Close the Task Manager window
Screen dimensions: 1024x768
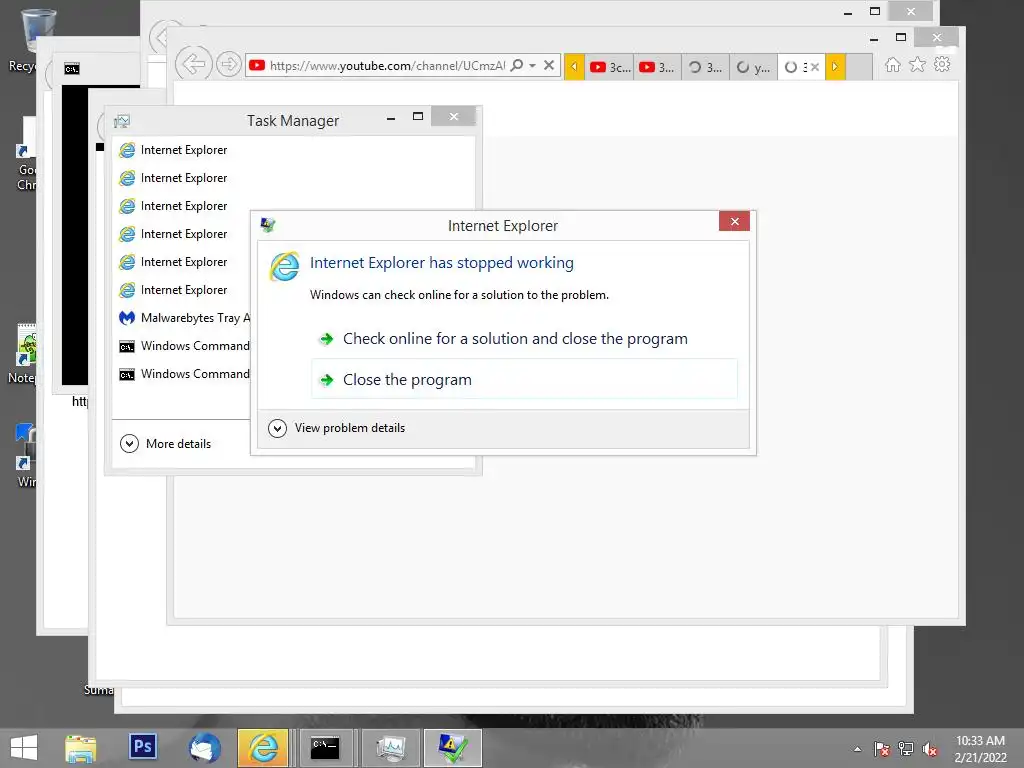coord(454,117)
